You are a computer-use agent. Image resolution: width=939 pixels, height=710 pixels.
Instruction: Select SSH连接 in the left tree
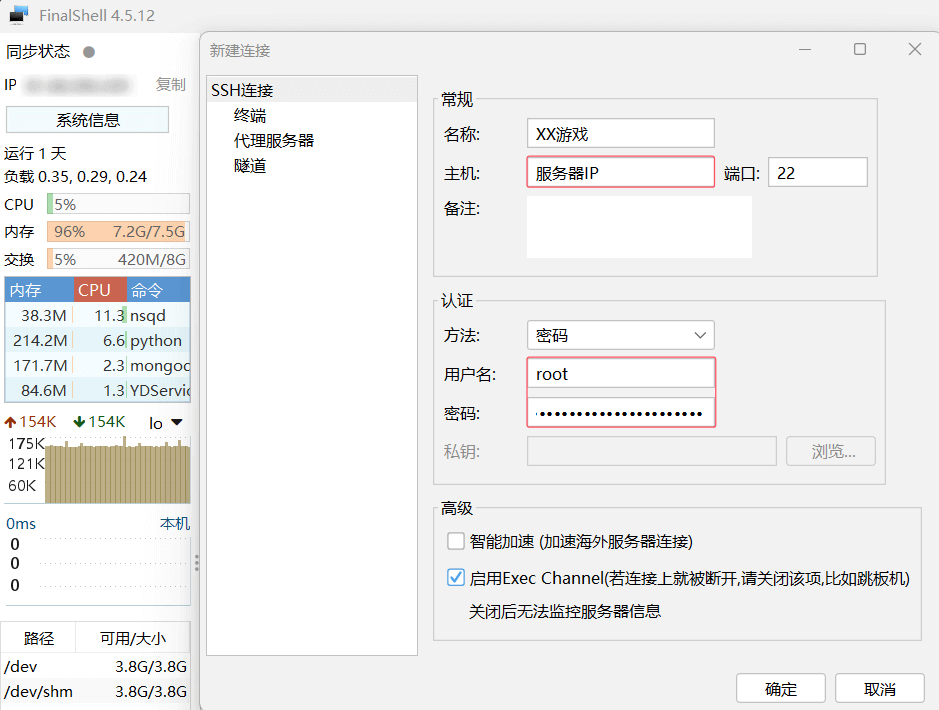242,90
